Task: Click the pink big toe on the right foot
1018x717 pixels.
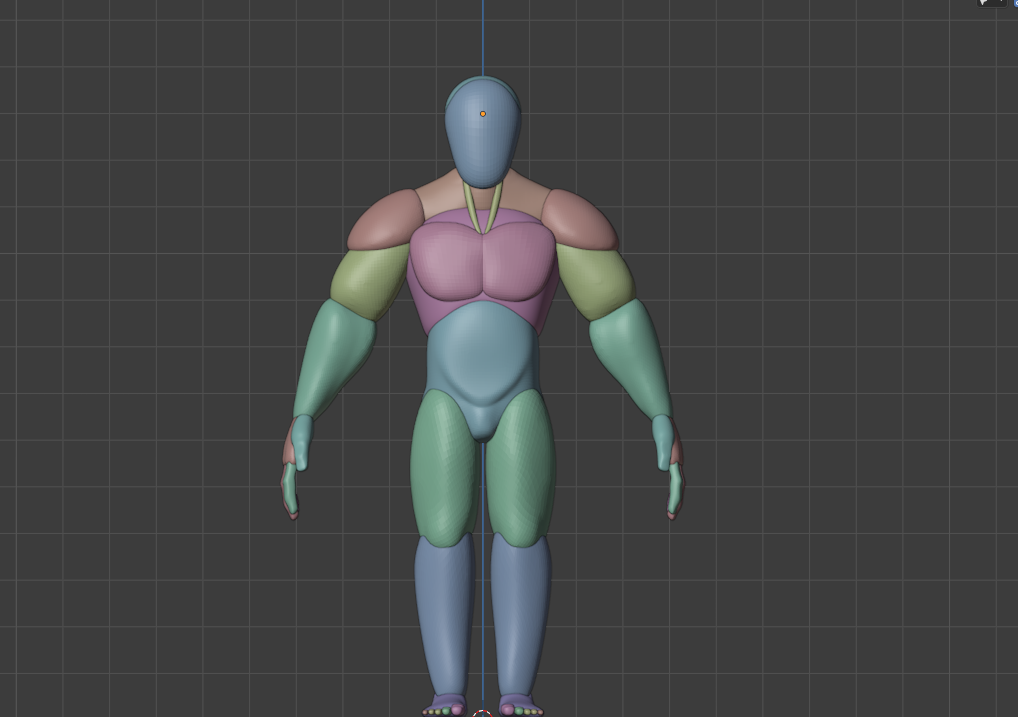Action: 508,710
